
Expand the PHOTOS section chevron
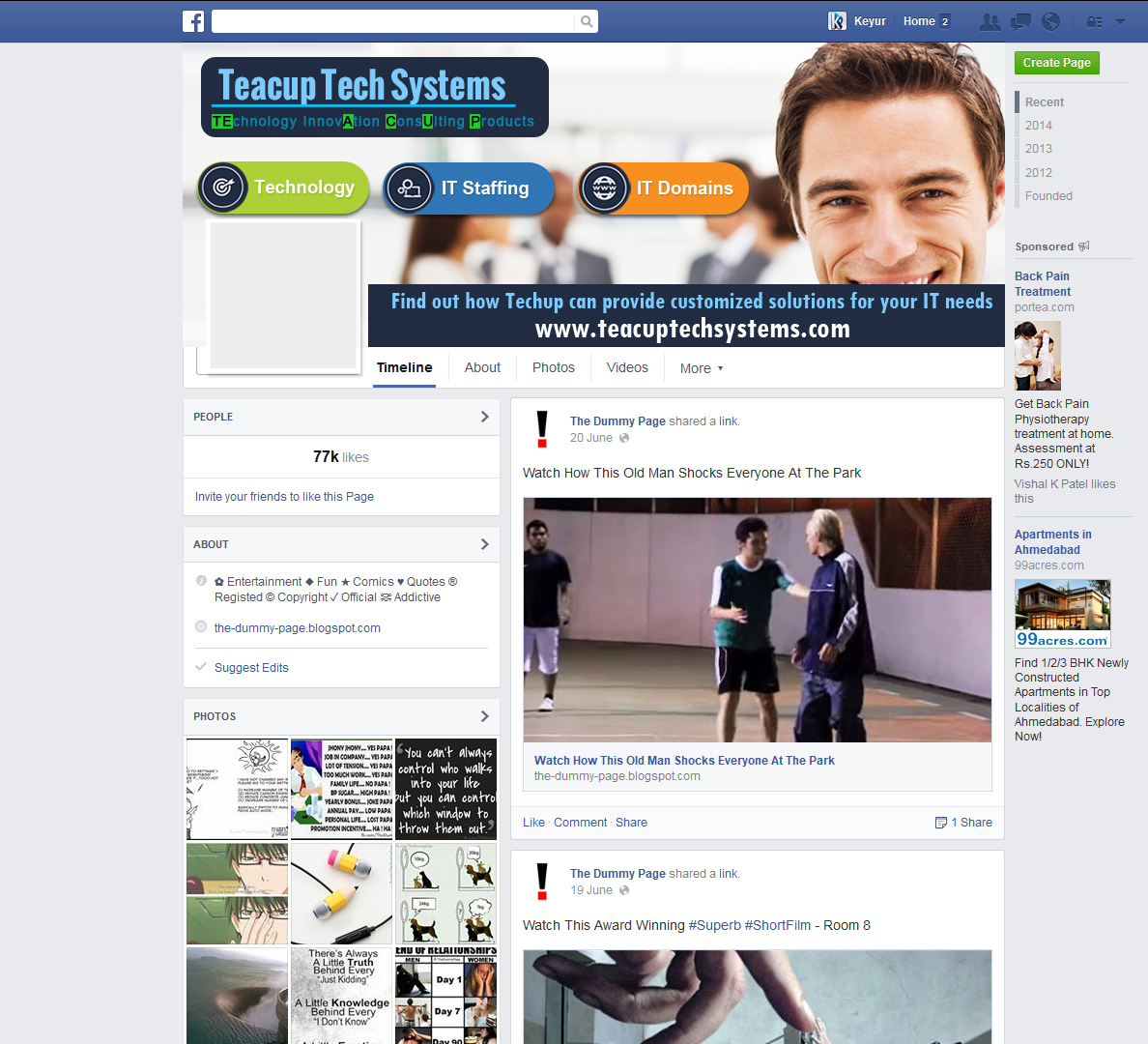coord(484,716)
